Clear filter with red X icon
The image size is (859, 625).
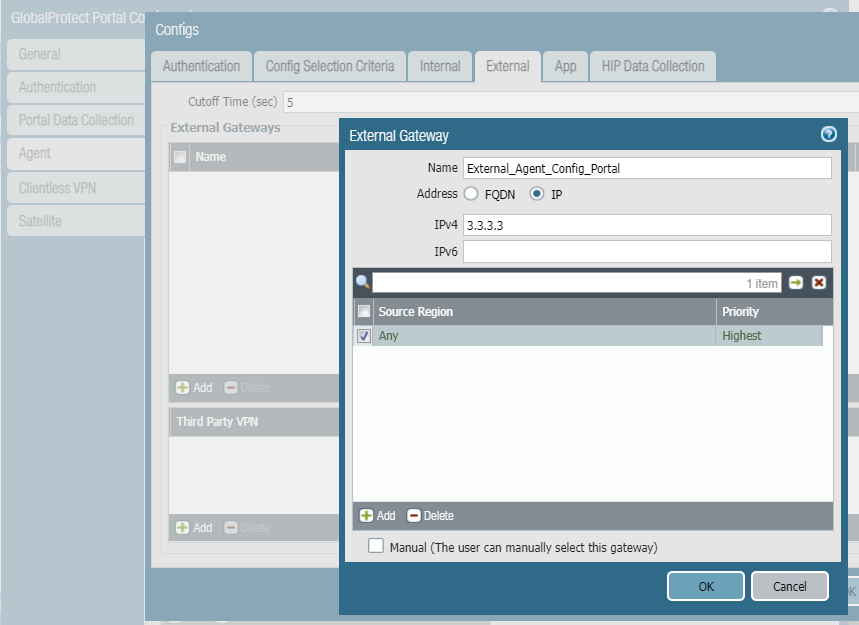point(818,282)
